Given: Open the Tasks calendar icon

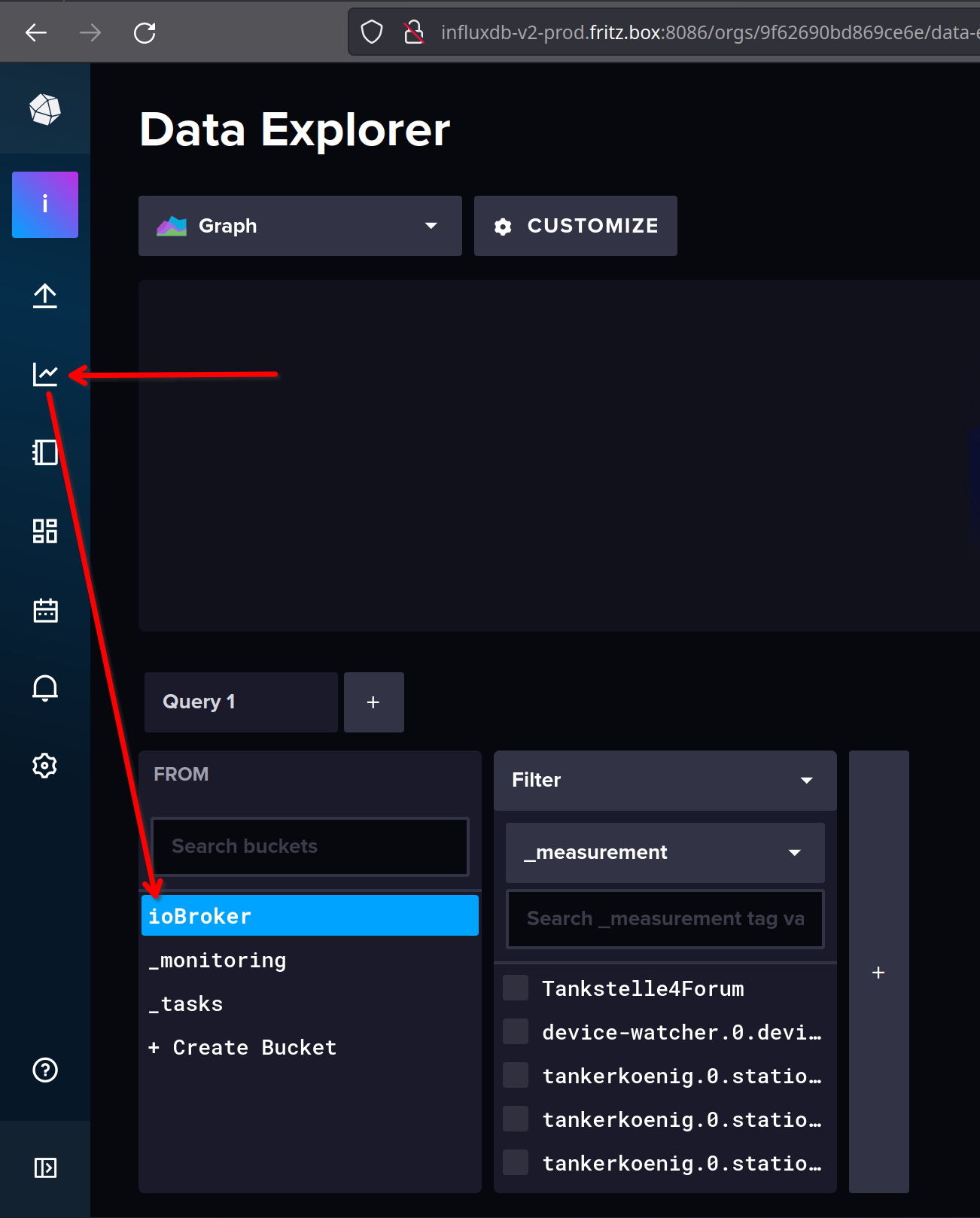Looking at the screenshot, I should (45, 610).
